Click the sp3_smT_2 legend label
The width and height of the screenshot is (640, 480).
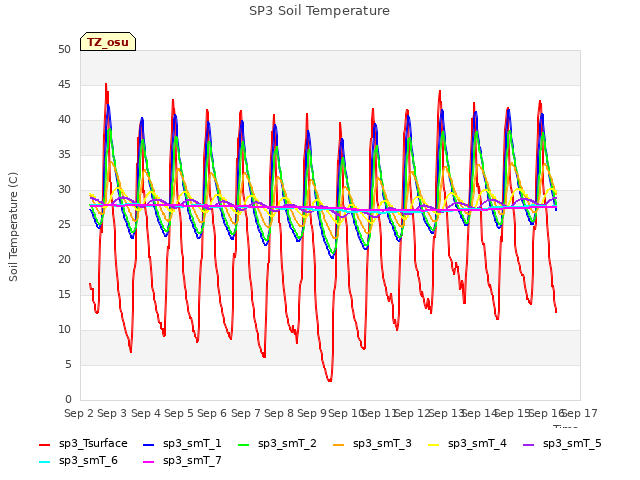click(287, 443)
